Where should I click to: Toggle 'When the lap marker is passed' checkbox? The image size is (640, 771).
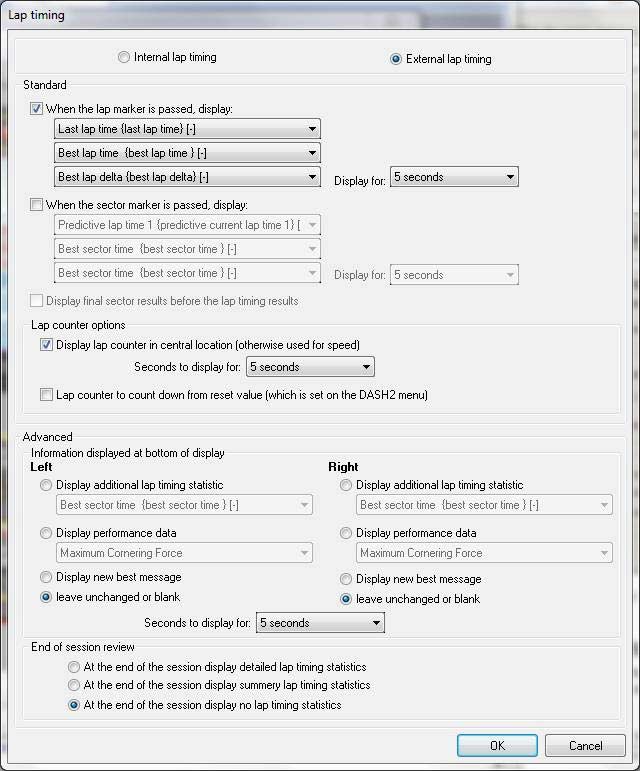(x=37, y=109)
